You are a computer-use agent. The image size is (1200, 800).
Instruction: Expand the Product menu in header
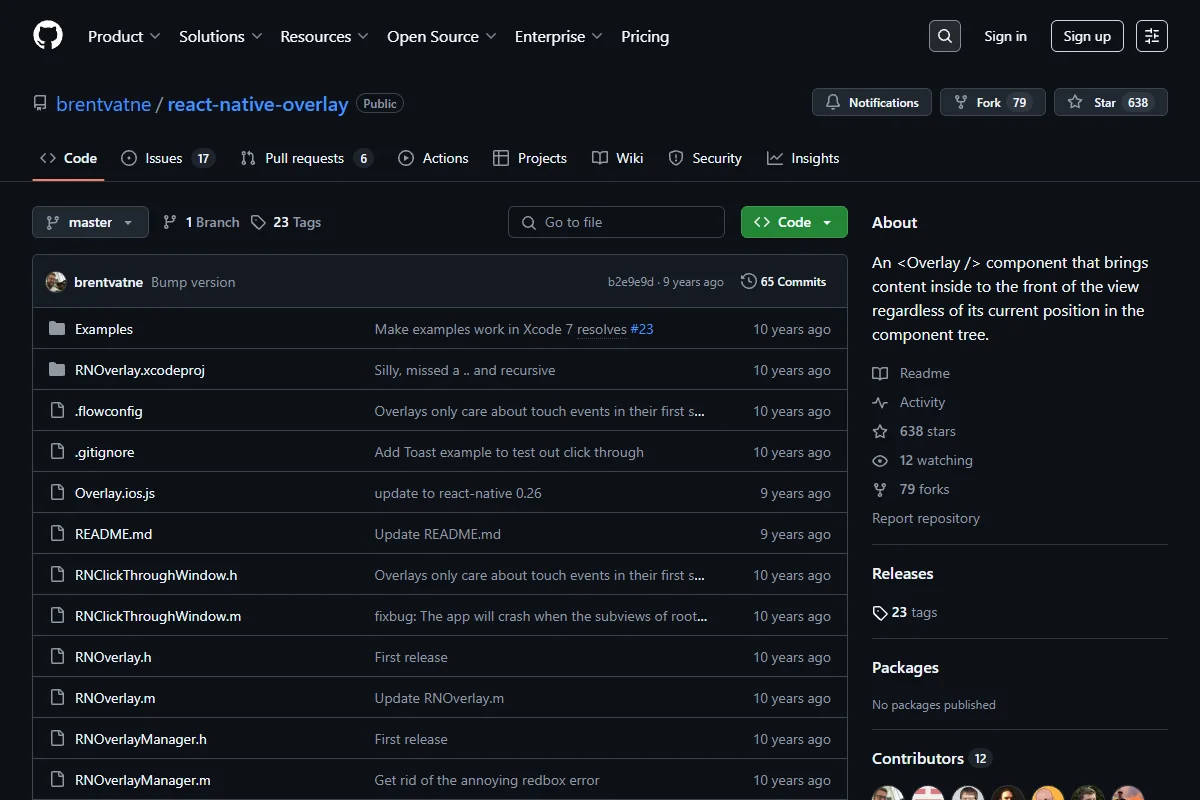[124, 36]
